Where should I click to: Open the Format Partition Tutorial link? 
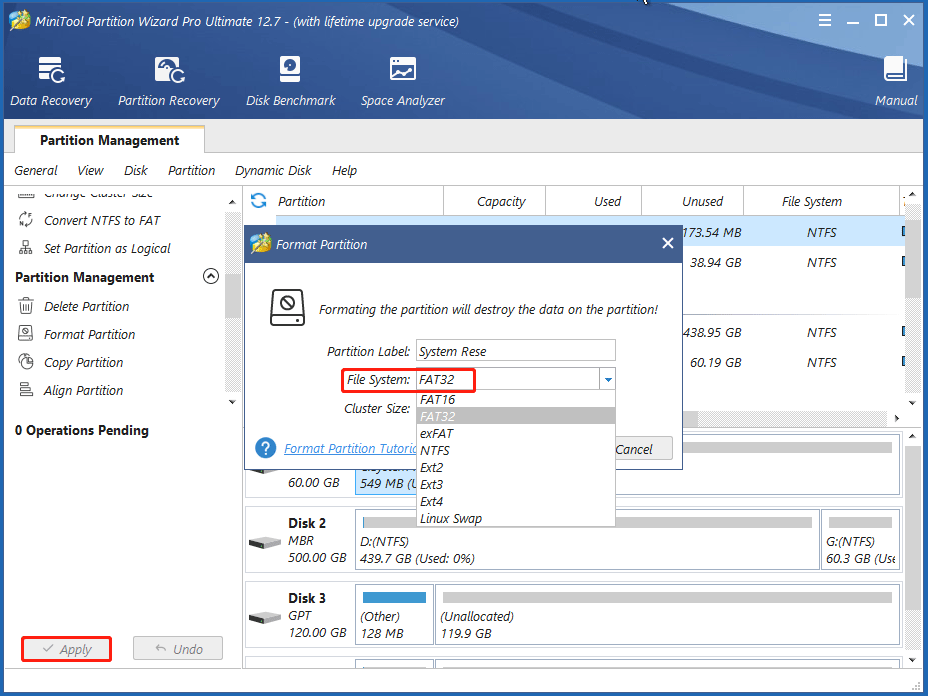pyautogui.click(x=350, y=448)
